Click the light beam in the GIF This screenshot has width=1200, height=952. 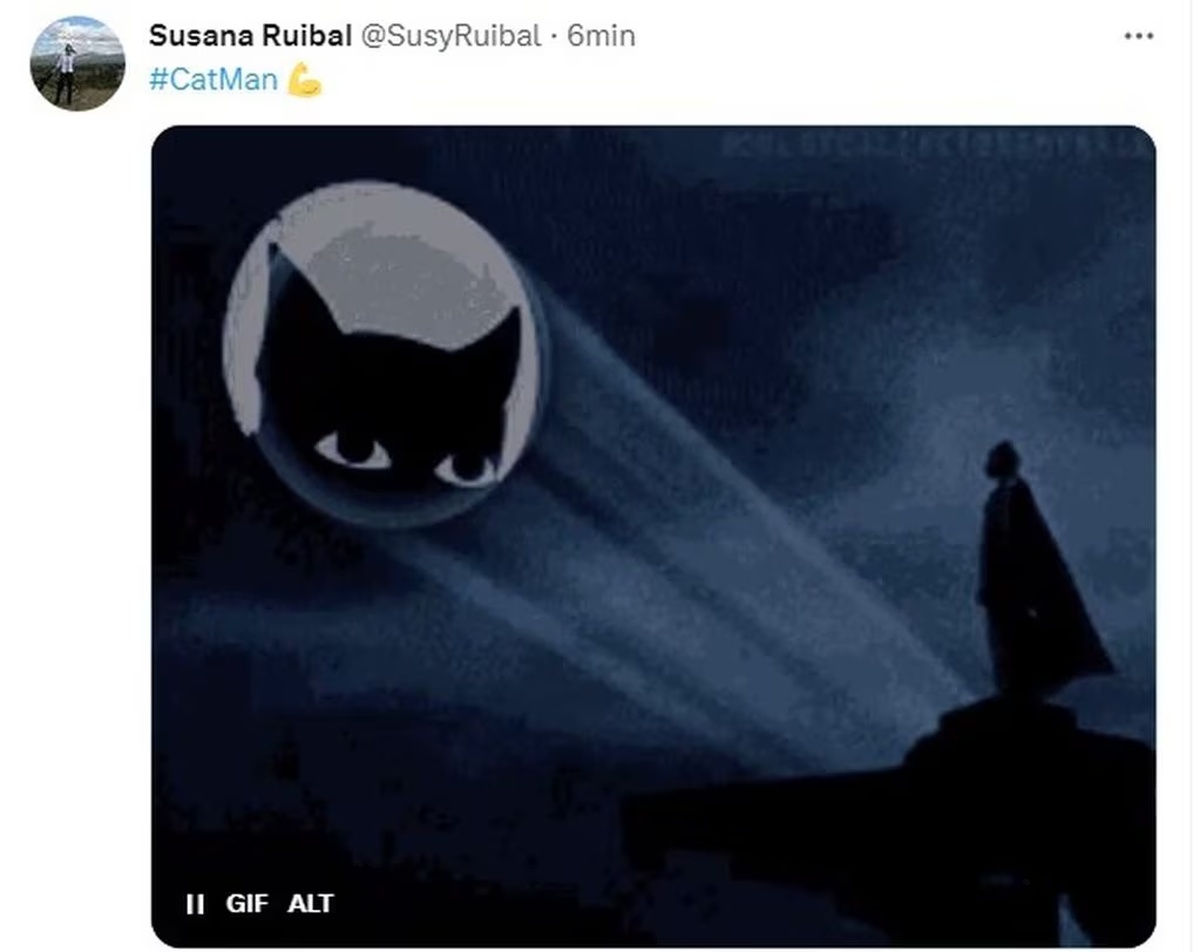(700, 560)
